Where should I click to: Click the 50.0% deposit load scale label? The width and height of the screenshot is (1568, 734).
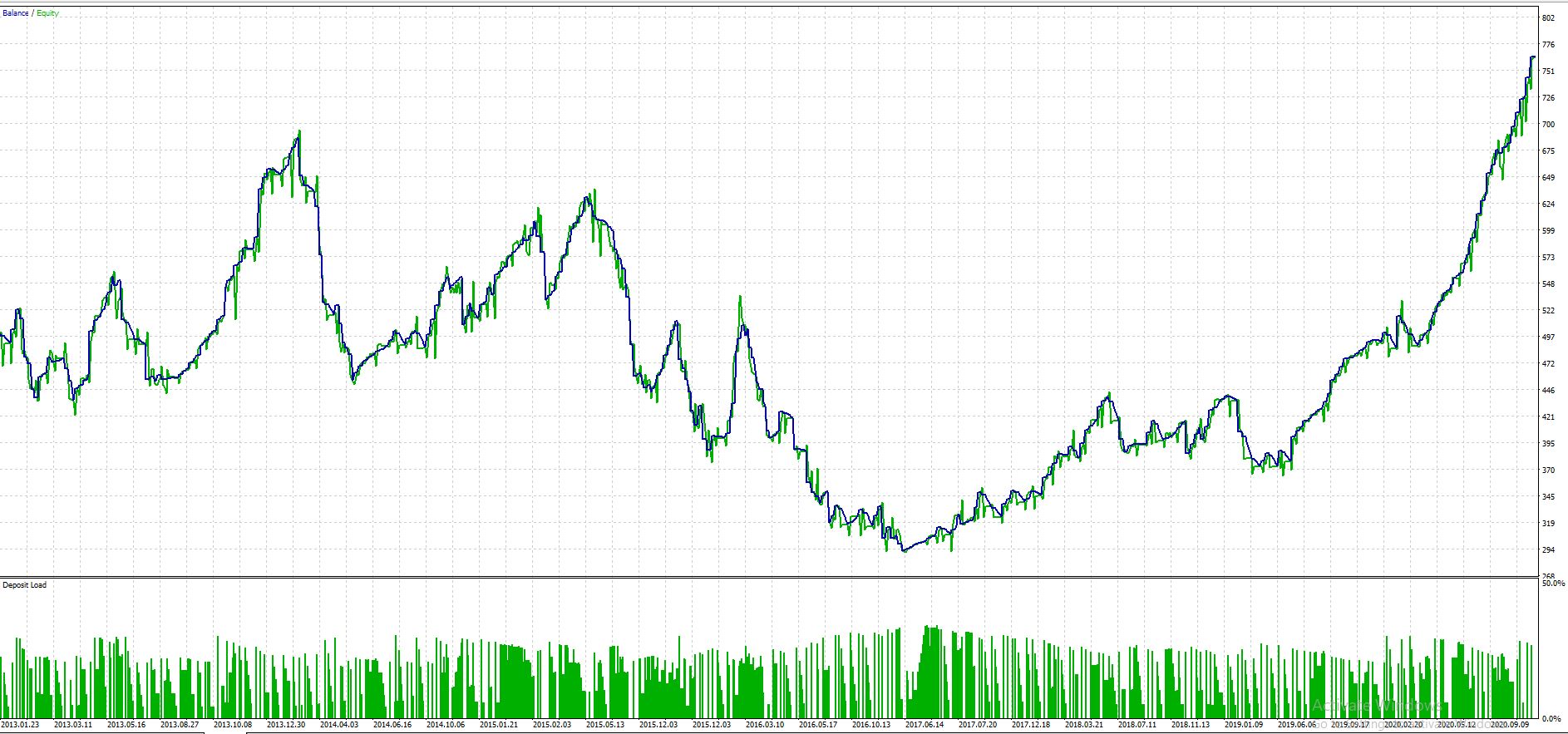click(x=1552, y=584)
